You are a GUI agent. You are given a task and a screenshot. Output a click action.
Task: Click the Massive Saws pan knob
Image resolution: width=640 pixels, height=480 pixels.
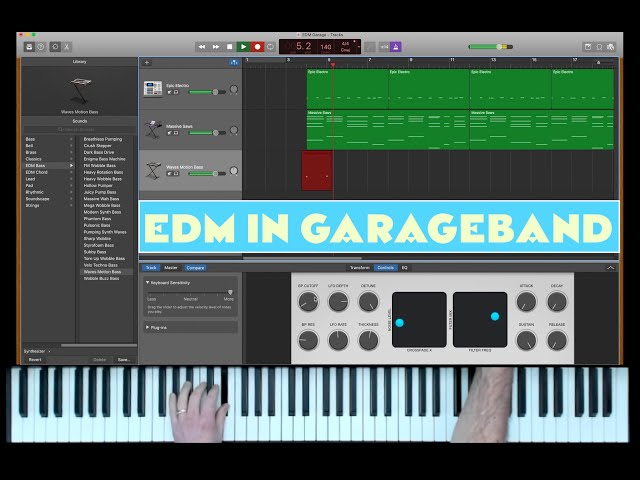coord(234,130)
